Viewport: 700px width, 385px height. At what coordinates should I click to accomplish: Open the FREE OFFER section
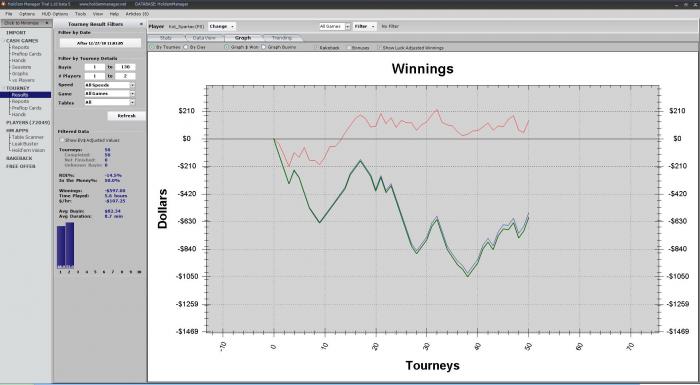(x=21, y=166)
